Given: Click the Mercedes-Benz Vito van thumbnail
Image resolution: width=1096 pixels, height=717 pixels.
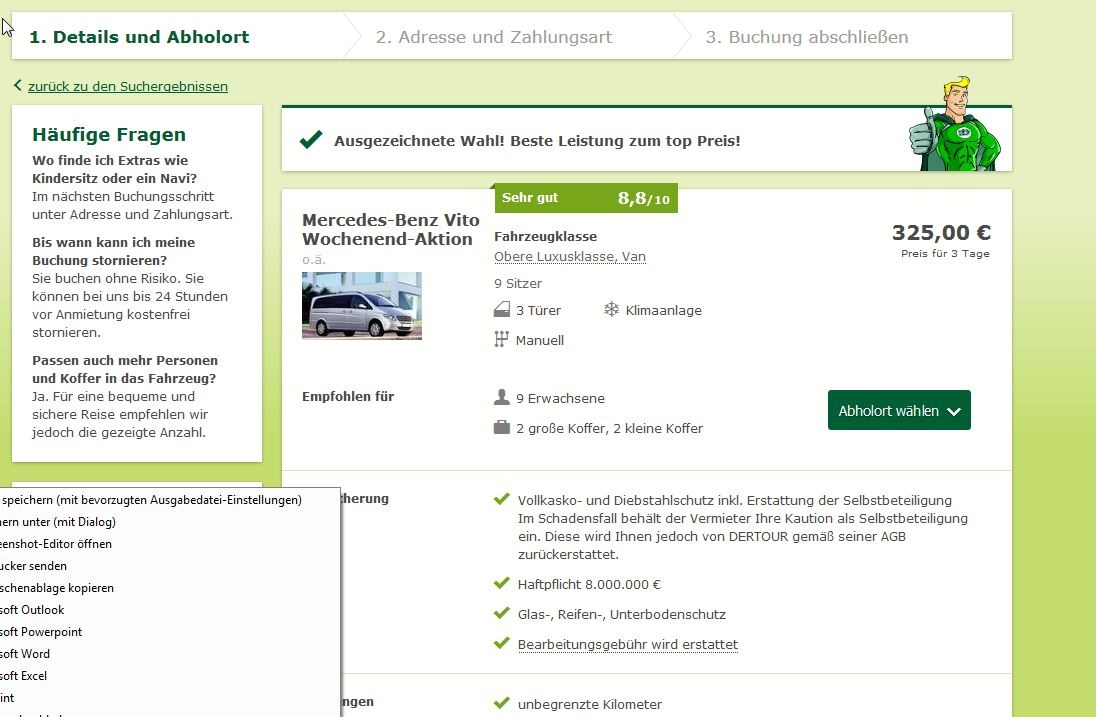Looking at the screenshot, I should coord(362,306).
